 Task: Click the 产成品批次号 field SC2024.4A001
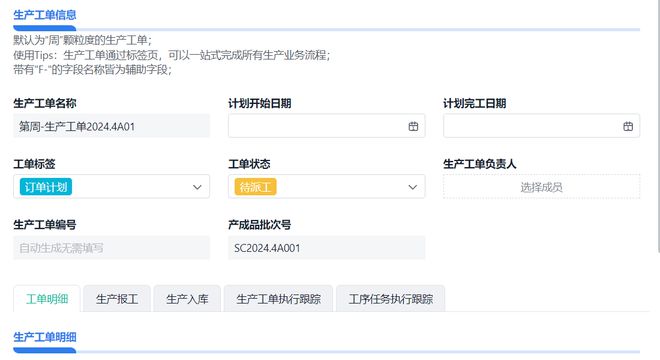coord(327,248)
